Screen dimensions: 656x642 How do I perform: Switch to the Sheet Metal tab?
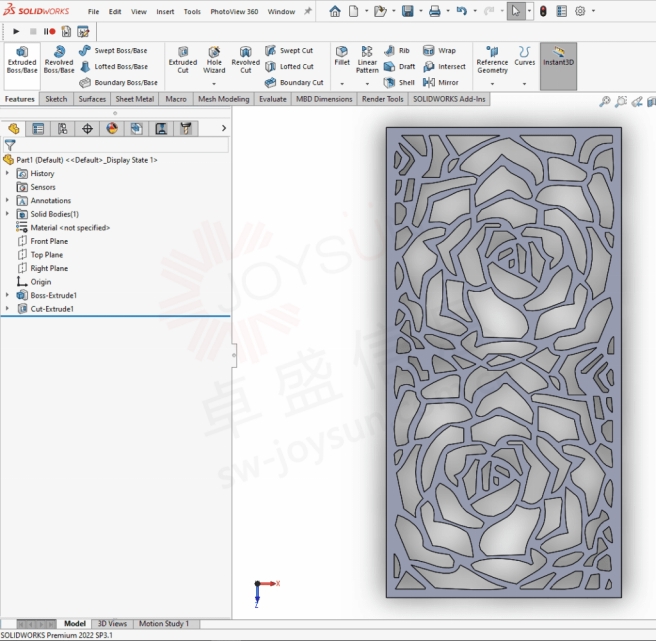[x=135, y=99]
